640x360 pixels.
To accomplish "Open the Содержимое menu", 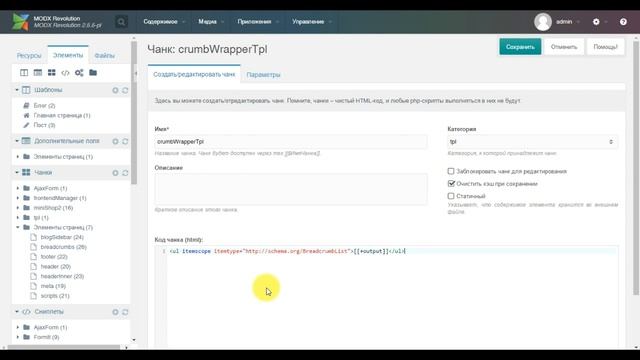I will tap(163, 22).
